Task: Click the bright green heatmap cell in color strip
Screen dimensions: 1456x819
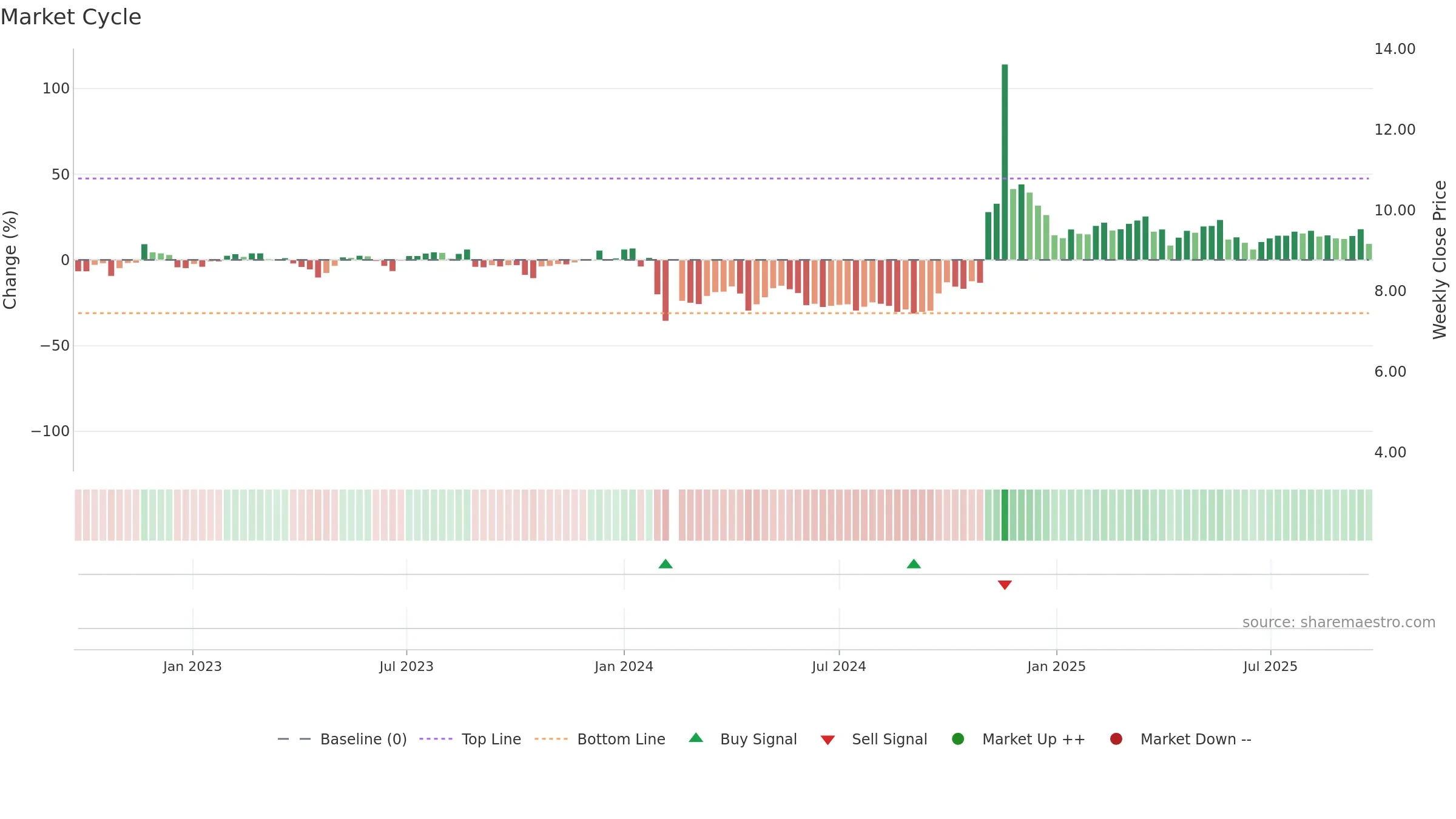Action: coord(1005,515)
